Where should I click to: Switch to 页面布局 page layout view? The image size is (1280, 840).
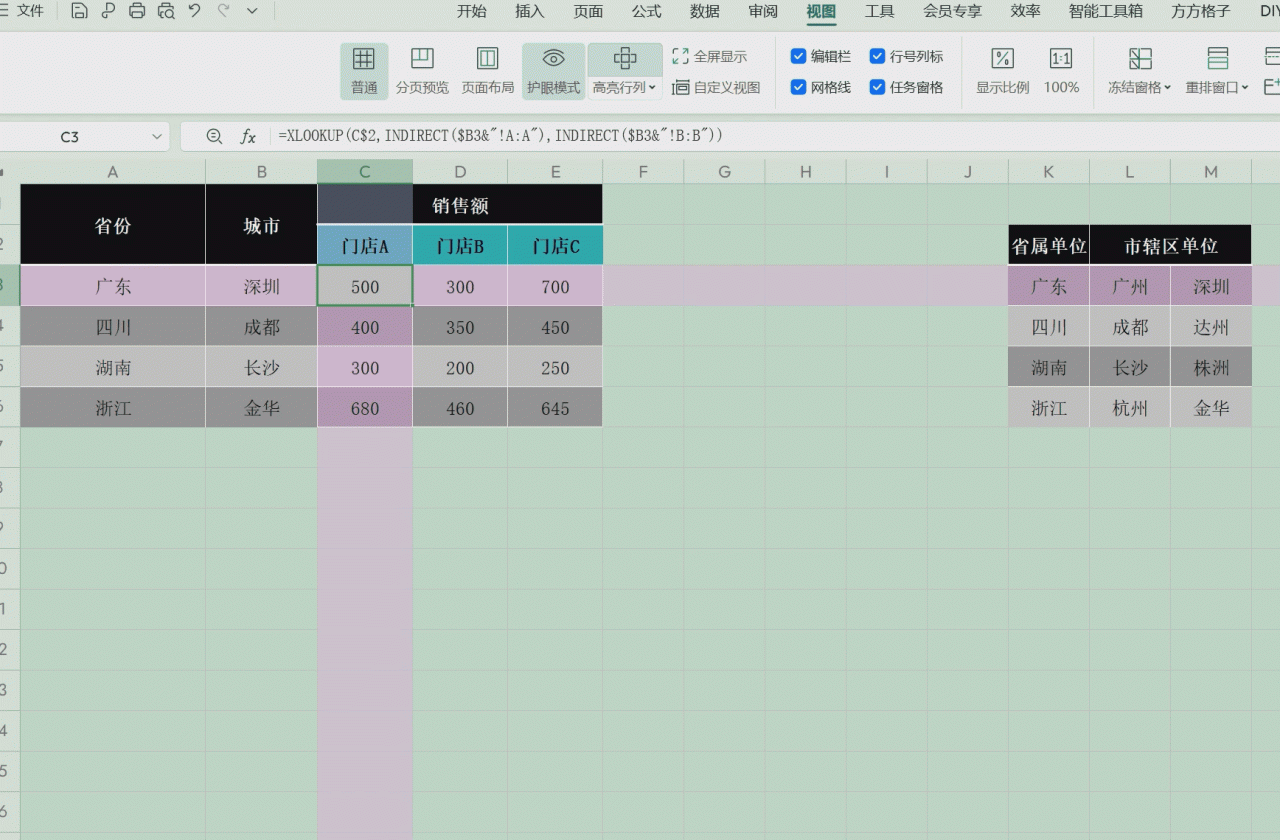click(x=488, y=70)
